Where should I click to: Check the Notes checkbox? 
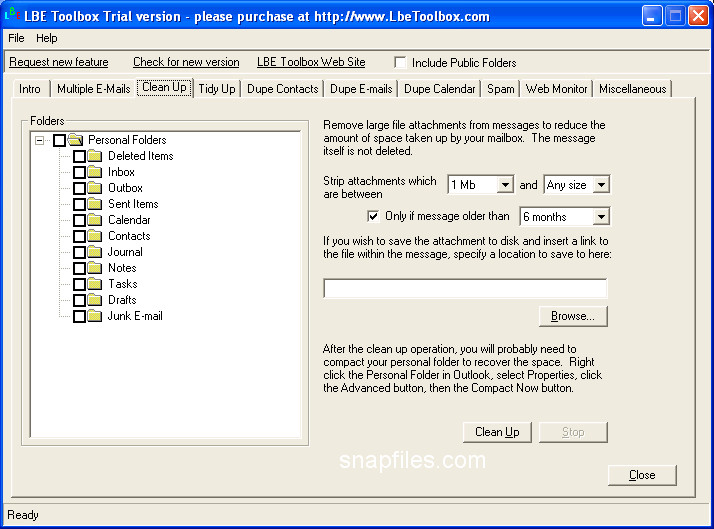click(79, 268)
